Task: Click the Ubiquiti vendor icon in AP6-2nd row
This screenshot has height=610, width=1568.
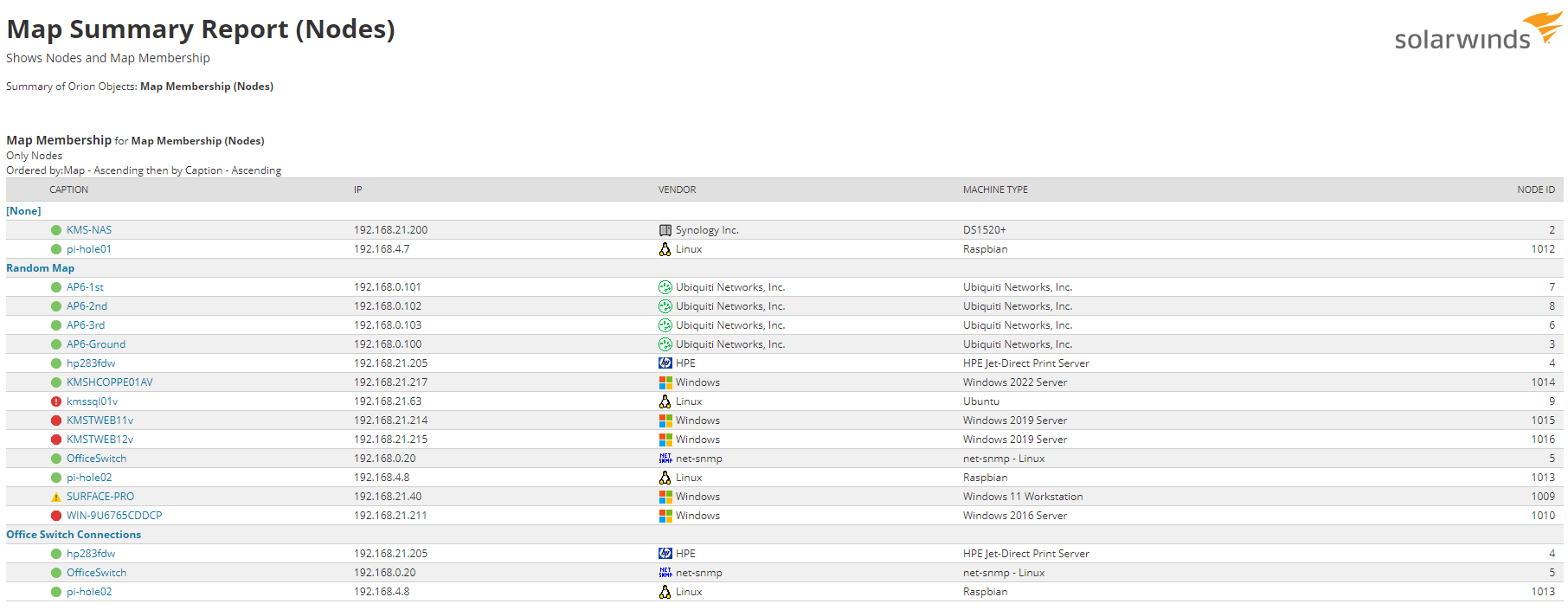Action: pyautogui.click(x=665, y=306)
